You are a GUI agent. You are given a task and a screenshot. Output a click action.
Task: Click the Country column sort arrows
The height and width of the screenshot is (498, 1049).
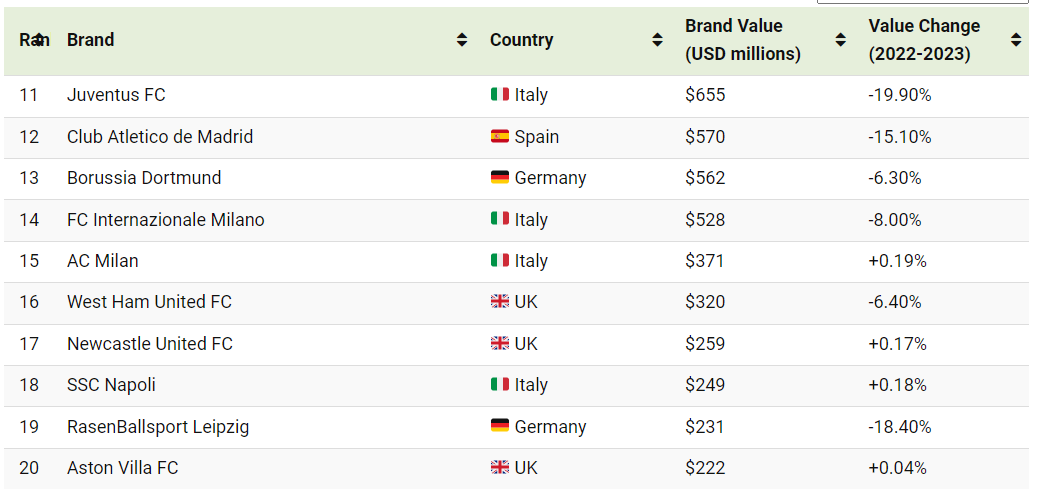pyautogui.click(x=658, y=39)
